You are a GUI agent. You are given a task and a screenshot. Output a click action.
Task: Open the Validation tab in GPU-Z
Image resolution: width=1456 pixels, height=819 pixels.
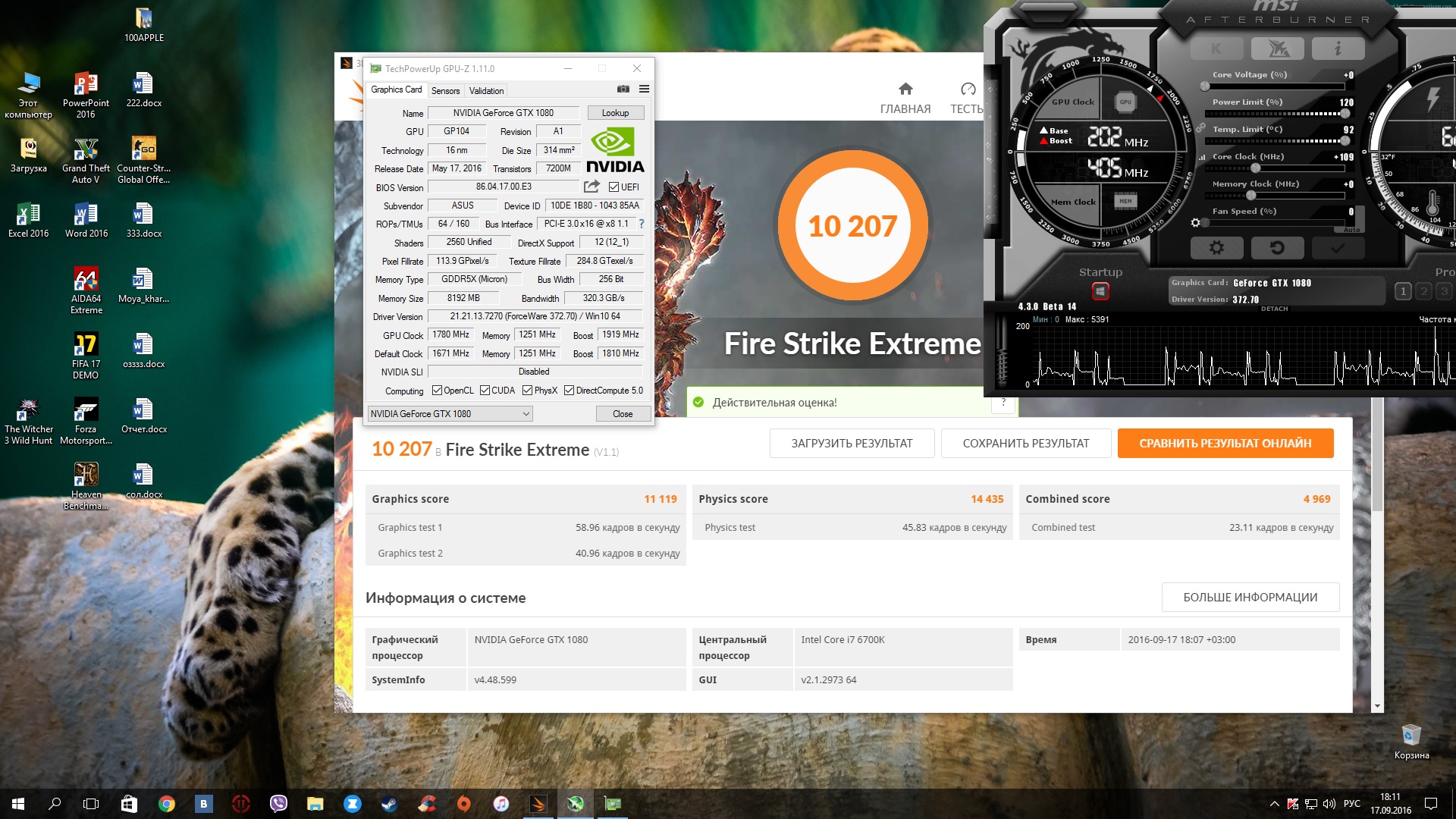(x=486, y=90)
